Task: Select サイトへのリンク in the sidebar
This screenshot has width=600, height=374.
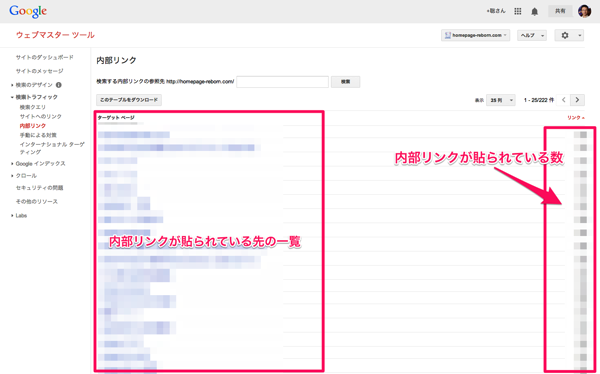Action: click(x=41, y=116)
